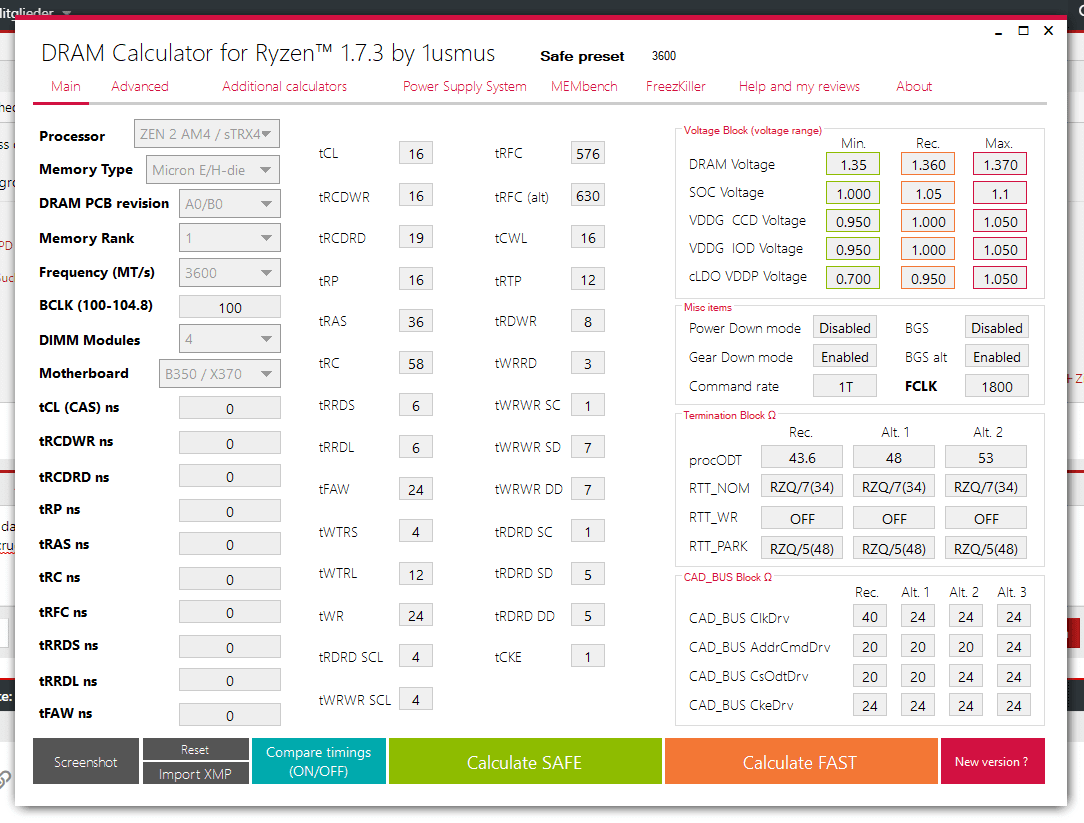The height and width of the screenshot is (823, 1084).
Task: Click the Command rate 1T value
Action: [x=845, y=387]
